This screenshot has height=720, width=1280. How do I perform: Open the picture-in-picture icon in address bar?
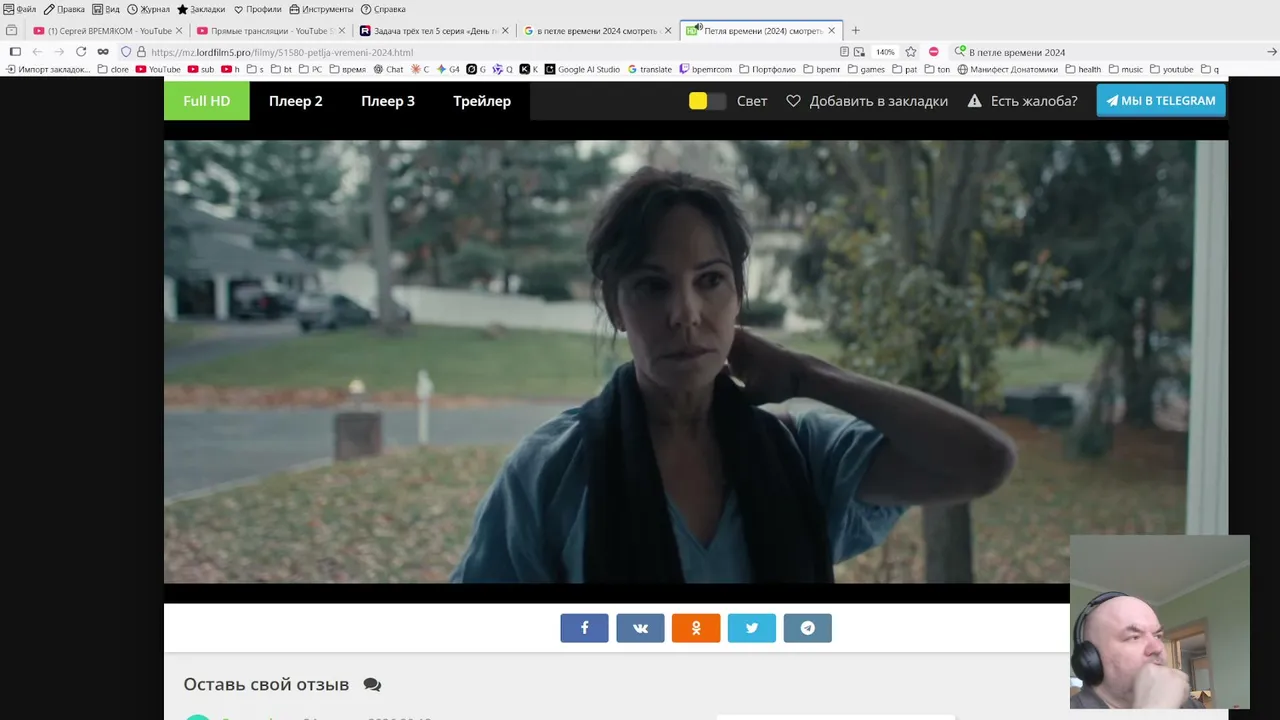[859, 52]
